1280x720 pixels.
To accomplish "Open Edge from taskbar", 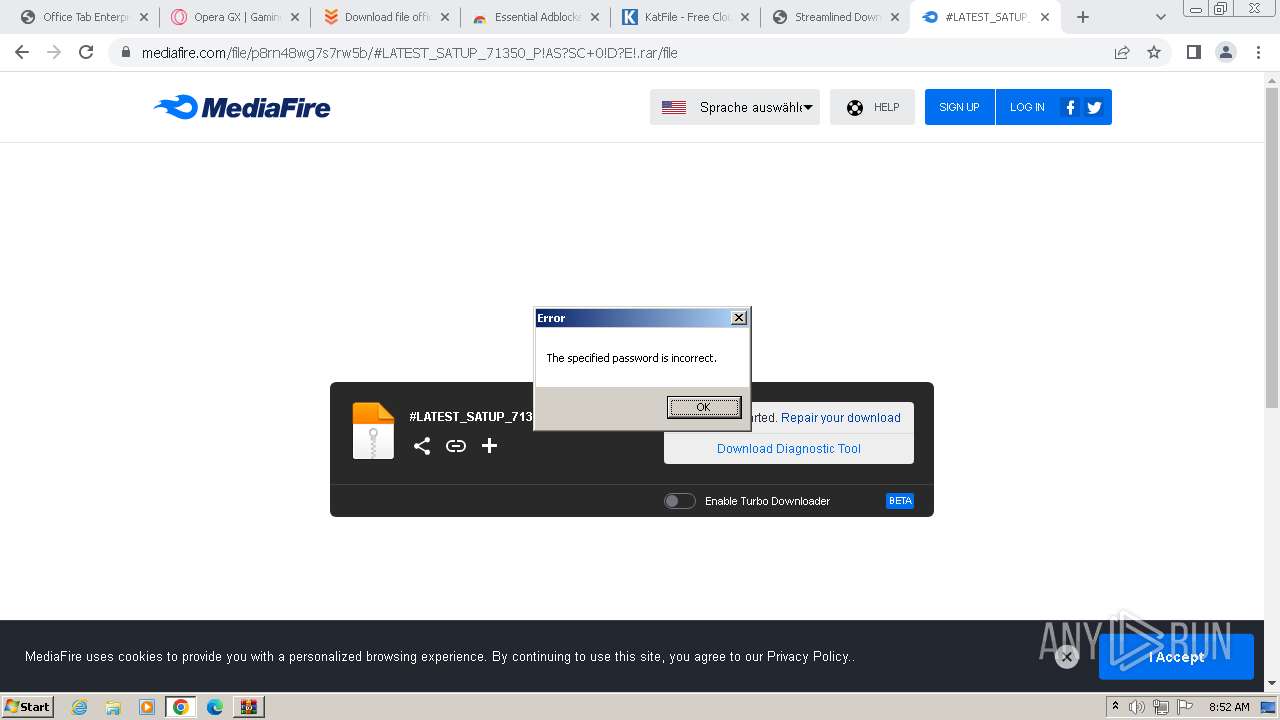I will (x=214, y=707).
